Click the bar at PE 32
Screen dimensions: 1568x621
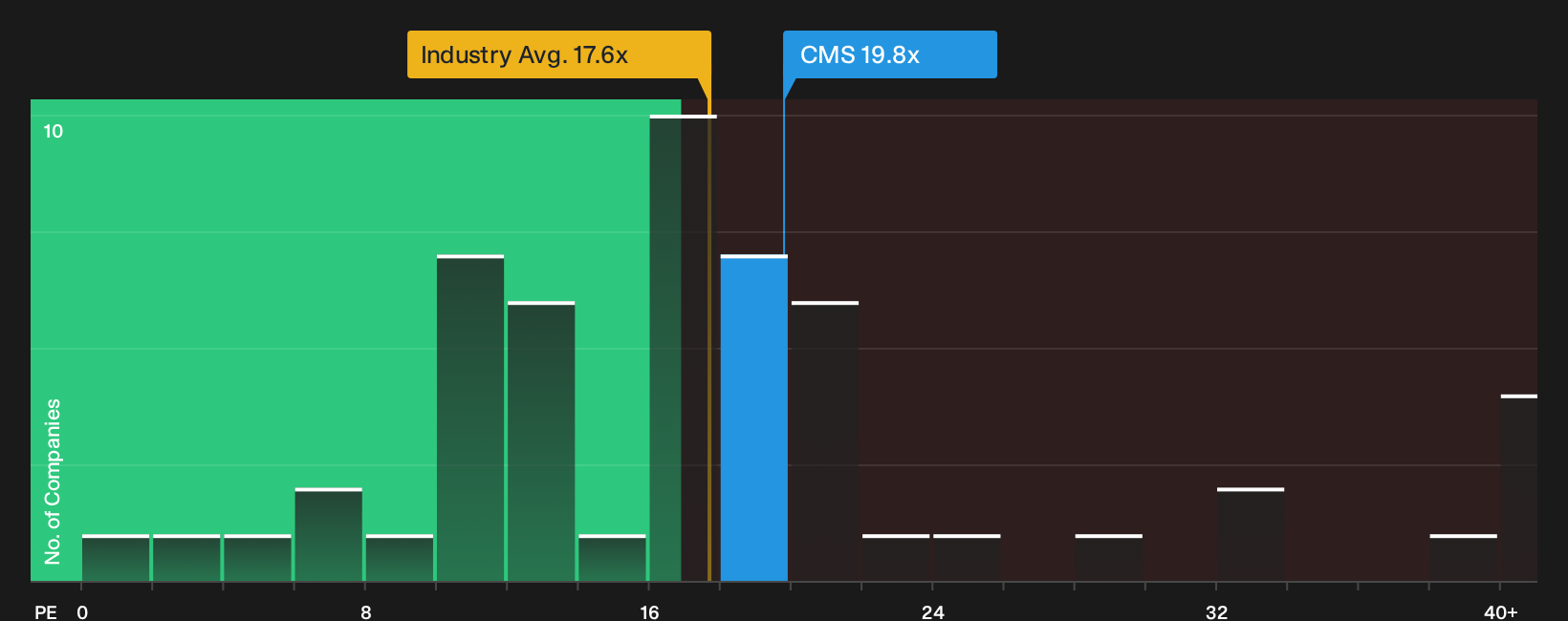1251,535
